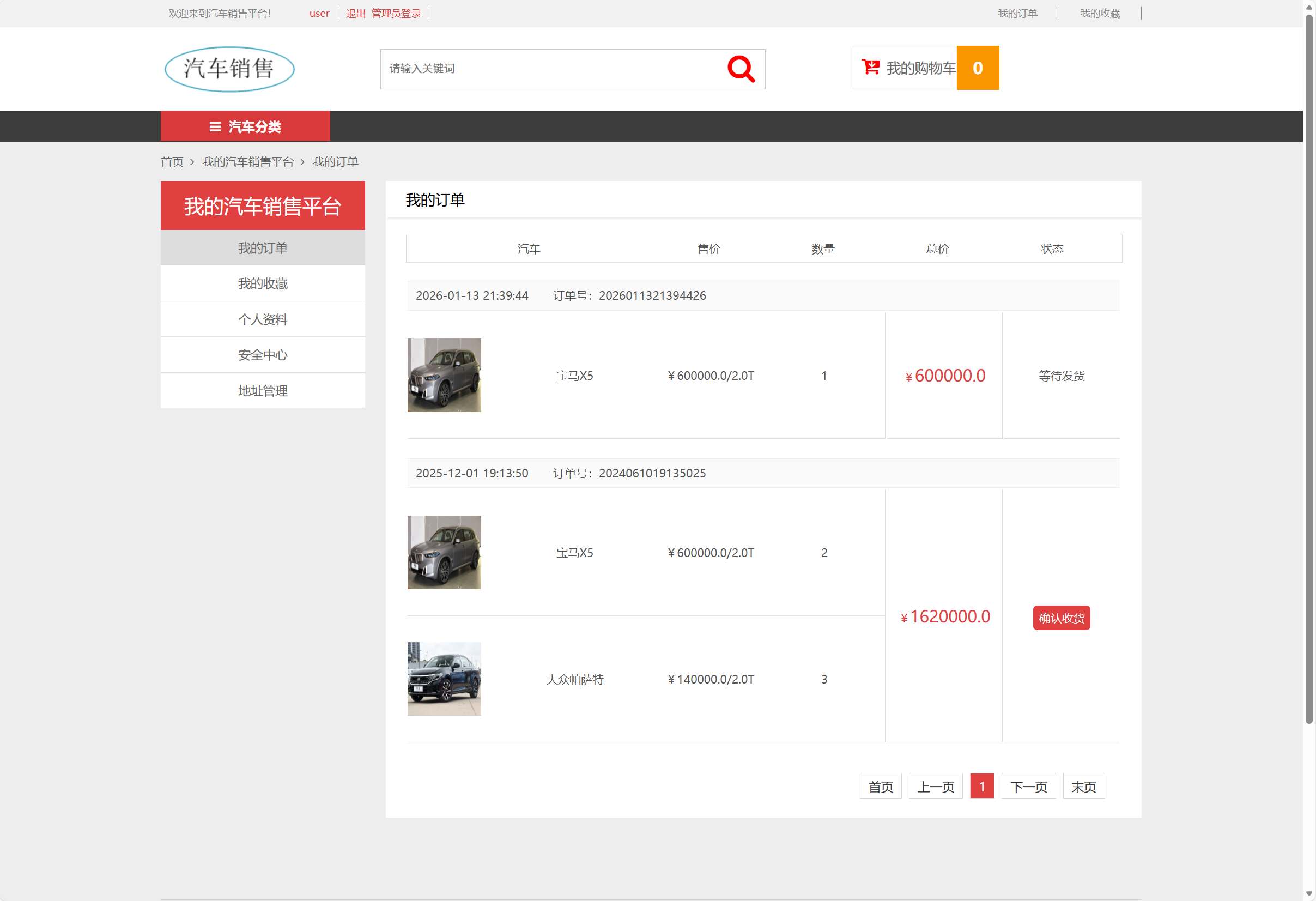
Task: Click the 大众帕萨特 car thumbnail
Action: click(x=444, y=679)
